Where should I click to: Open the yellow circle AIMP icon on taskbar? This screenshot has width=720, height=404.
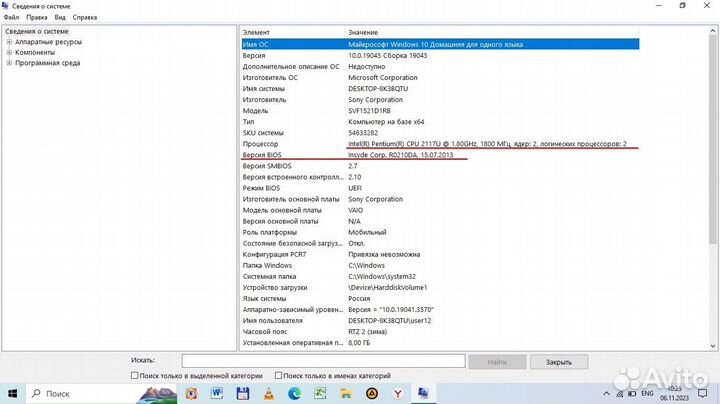click(x=372, y=393)
